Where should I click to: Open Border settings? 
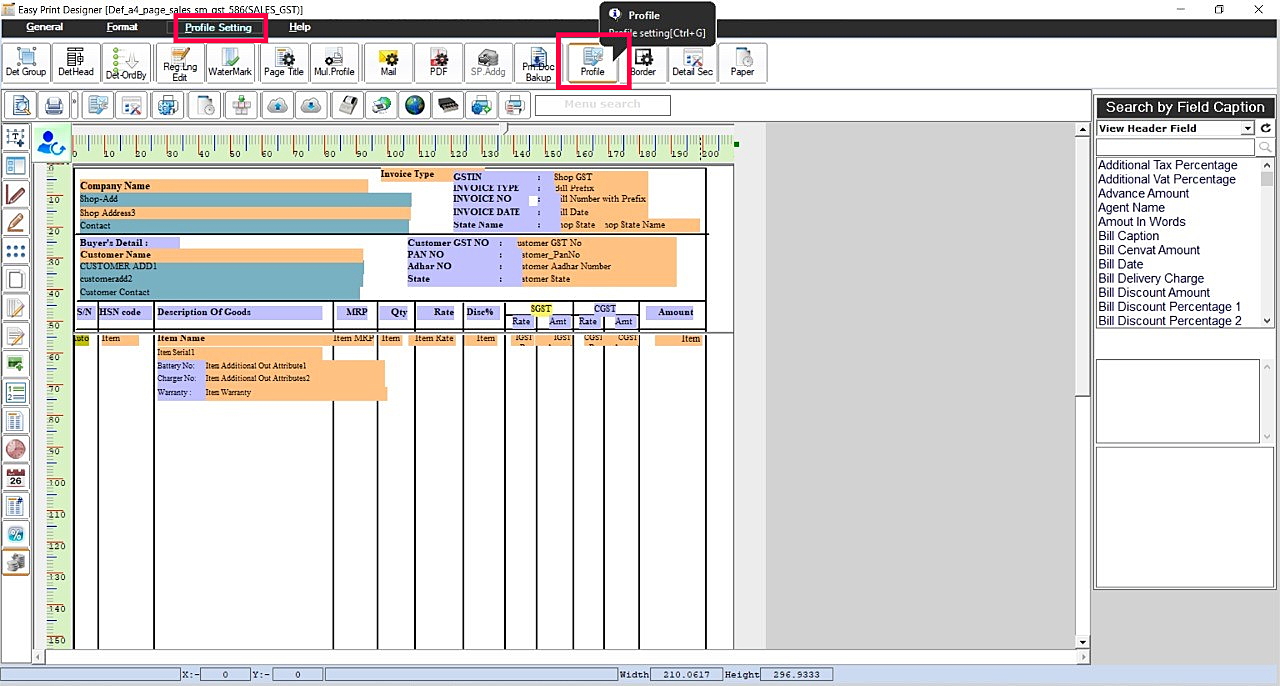[643, 63]
